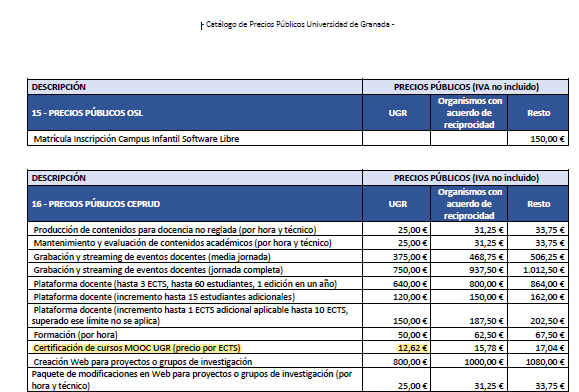
Task: Click Grabación y streaming (media jornada) text
Action: pyautogui.click(x=152, y=257)
